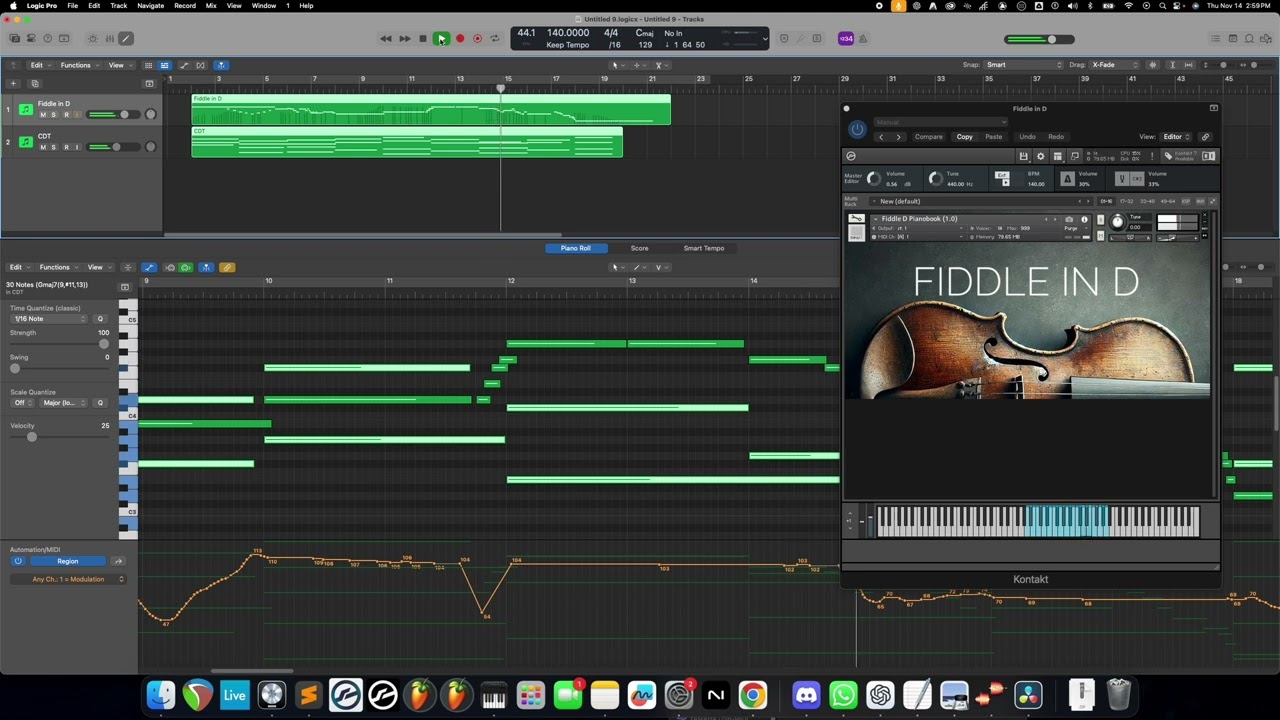
Task: Open tracks area Edit menu
Action: [39, 65]
